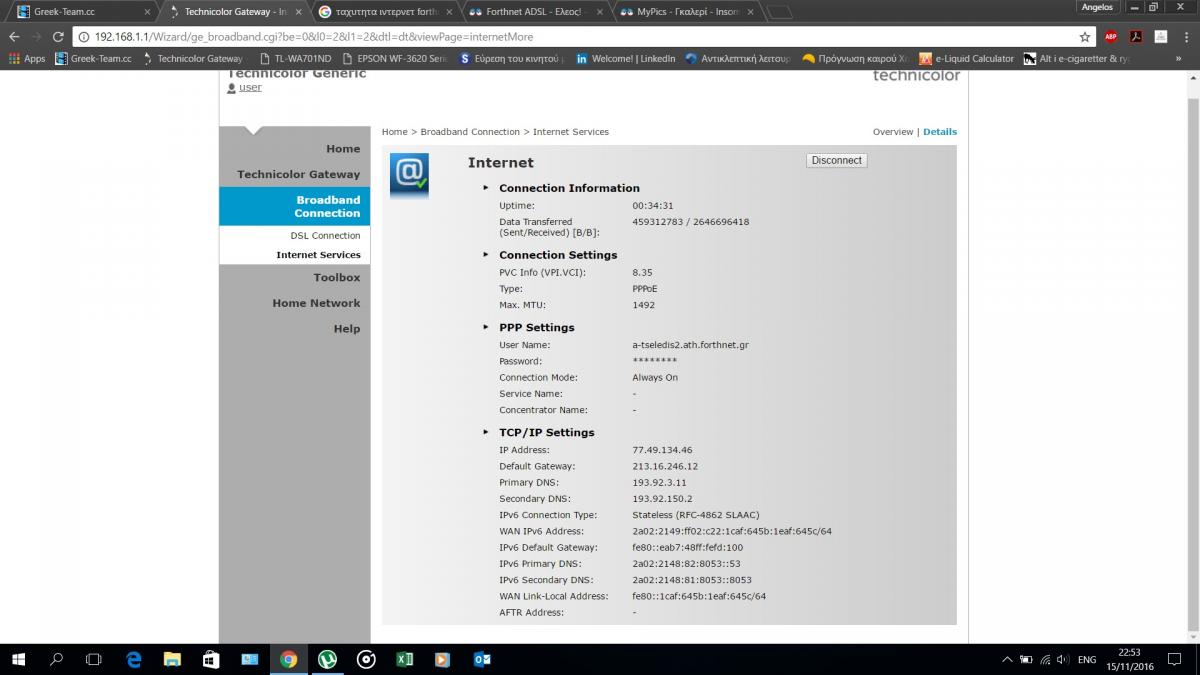The width and height of the screenshot is (1200, 675).
Task: Click the Disconnect button
Action: 836,160
